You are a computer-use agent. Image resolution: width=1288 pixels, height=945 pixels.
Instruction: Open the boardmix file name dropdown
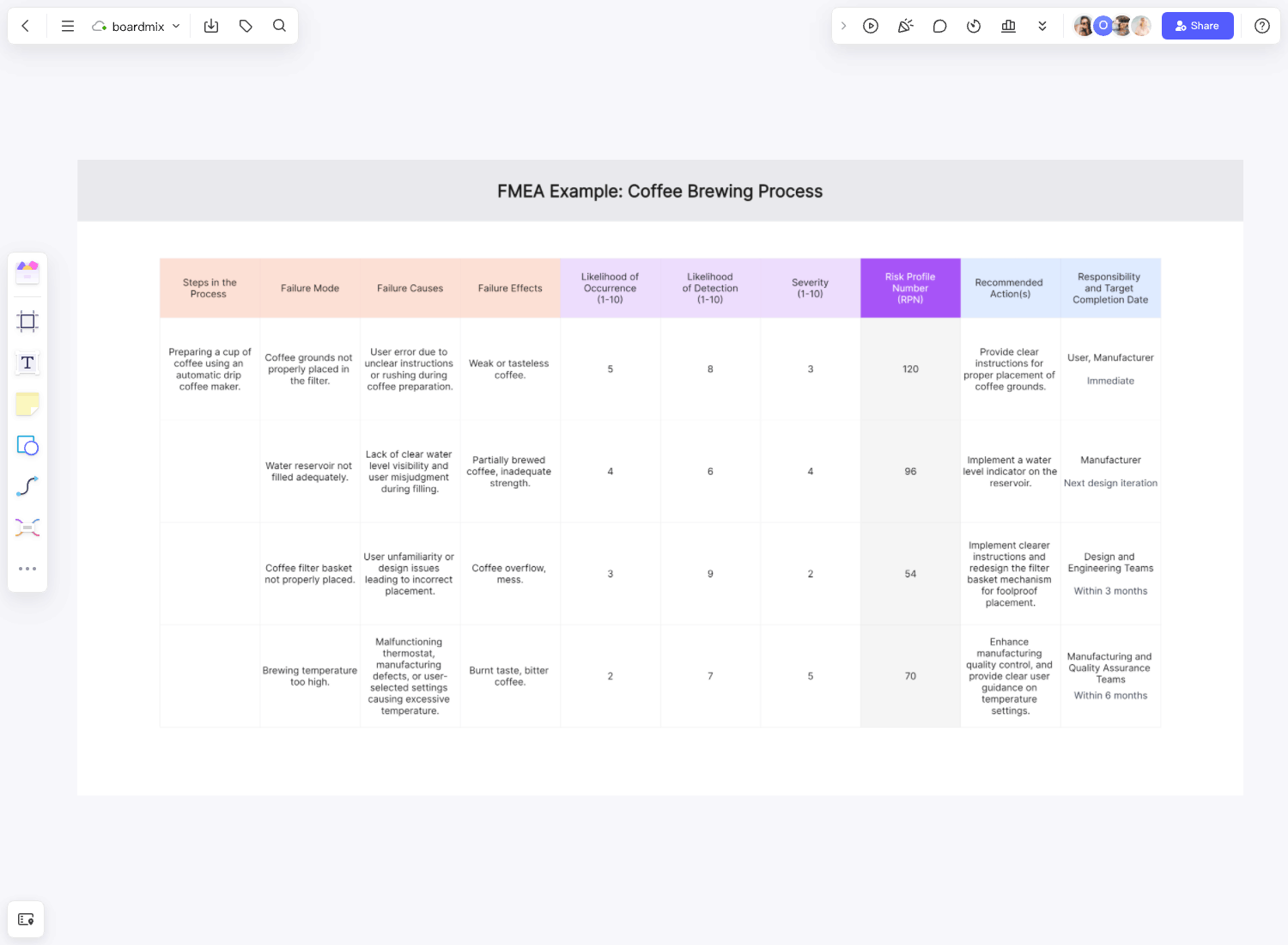click(x=137, y=27)
